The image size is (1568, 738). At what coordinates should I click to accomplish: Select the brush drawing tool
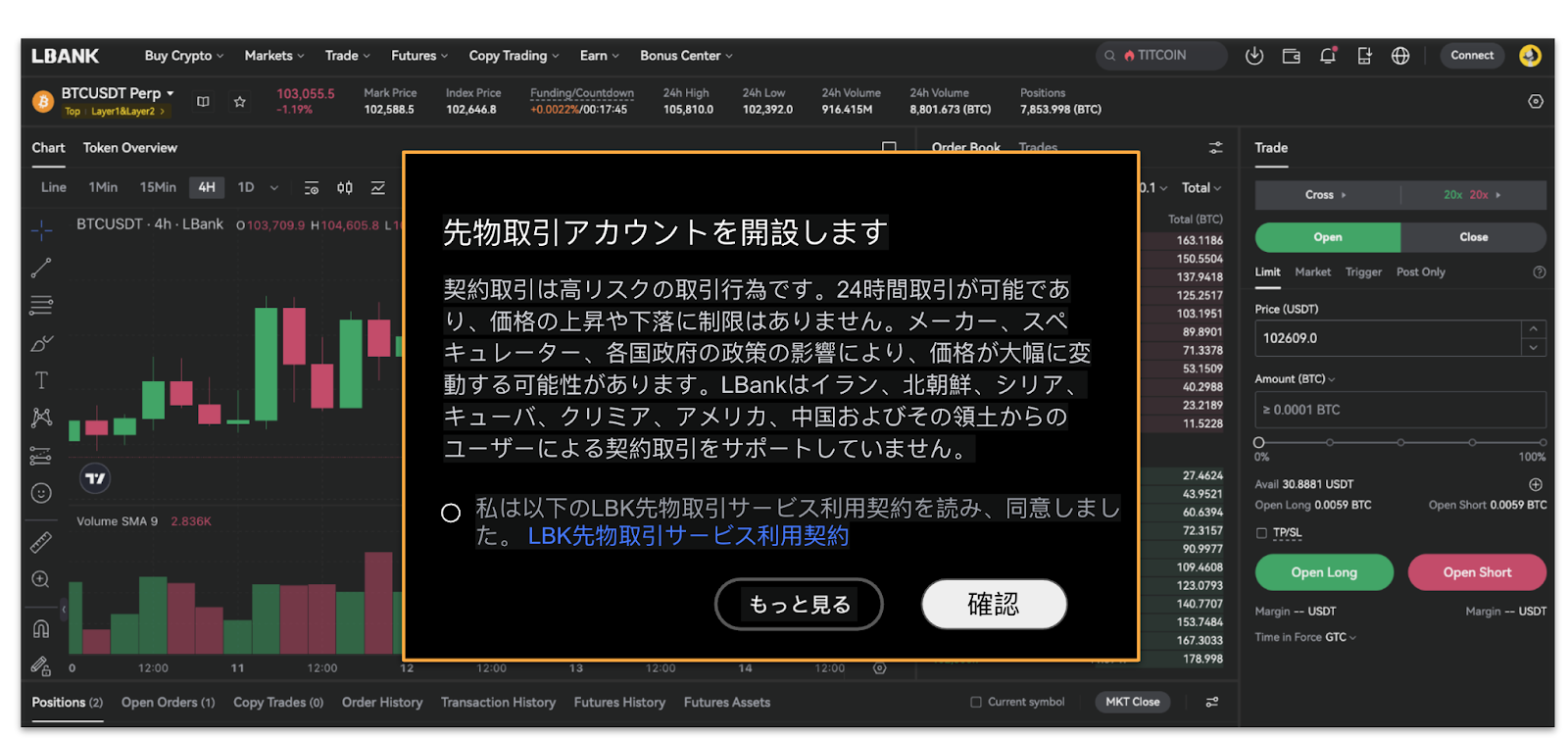(41, 343)
